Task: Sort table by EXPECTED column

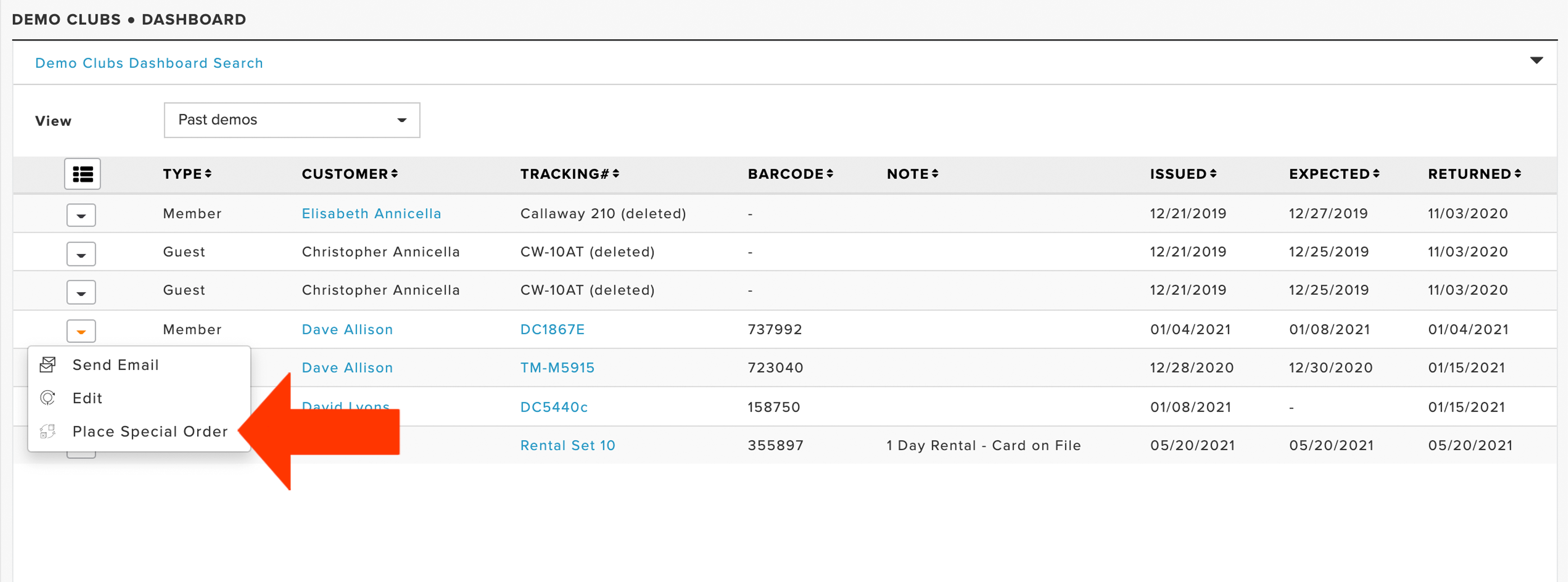Action: click(1334, 174)
